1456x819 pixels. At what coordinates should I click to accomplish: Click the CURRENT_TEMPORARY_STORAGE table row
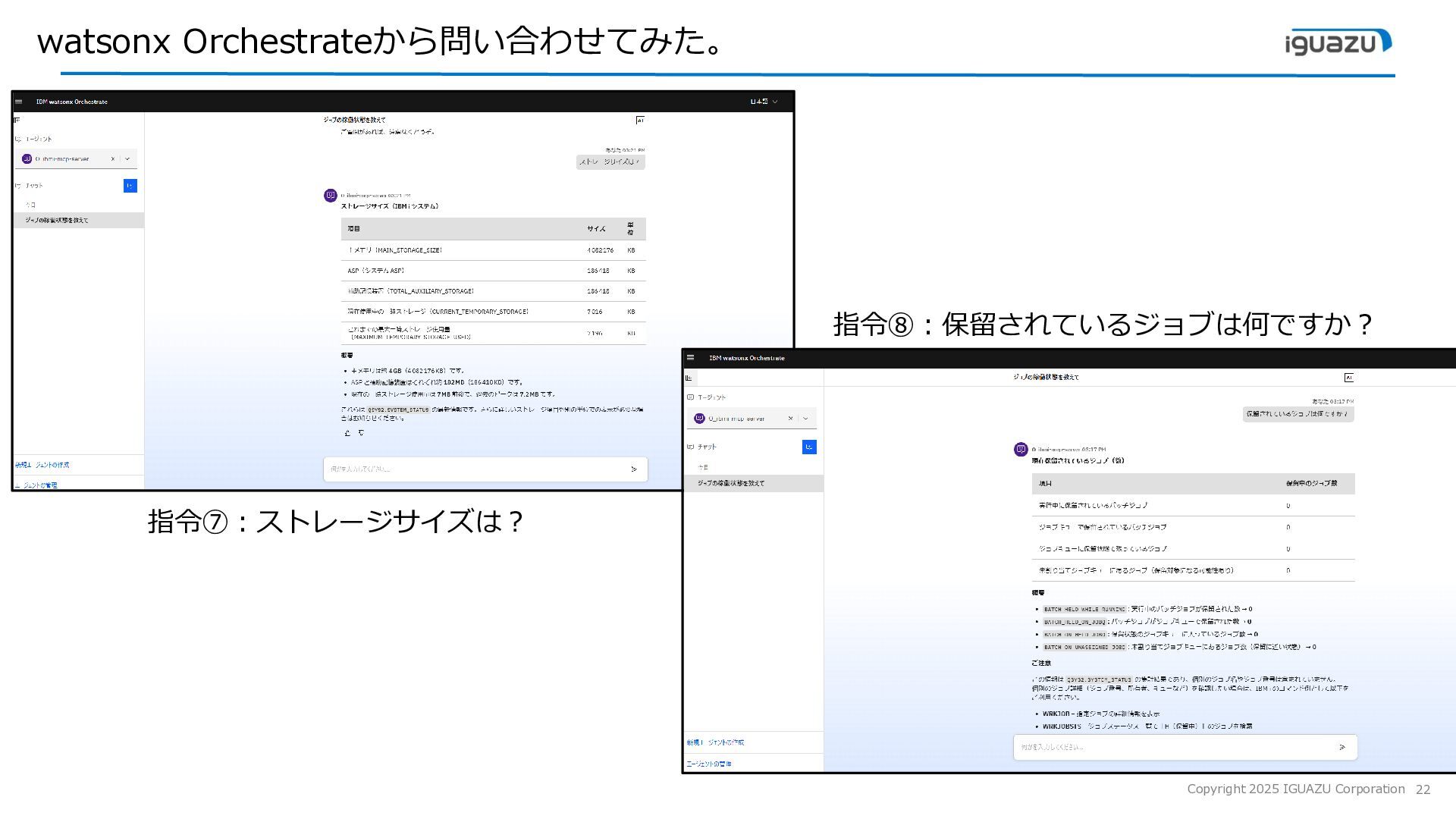(x=494, y=312)
